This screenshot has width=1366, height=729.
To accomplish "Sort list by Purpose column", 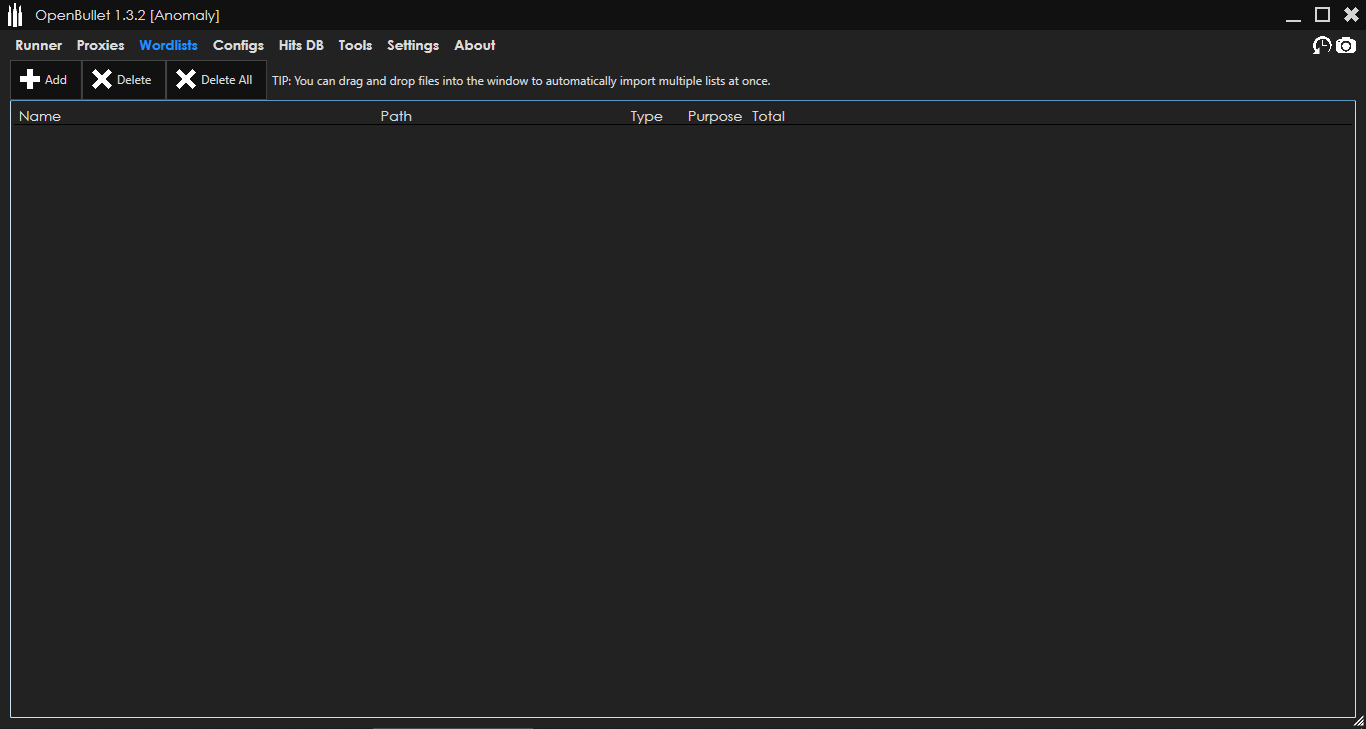I will pyautogui.click(x=715, y=116).
